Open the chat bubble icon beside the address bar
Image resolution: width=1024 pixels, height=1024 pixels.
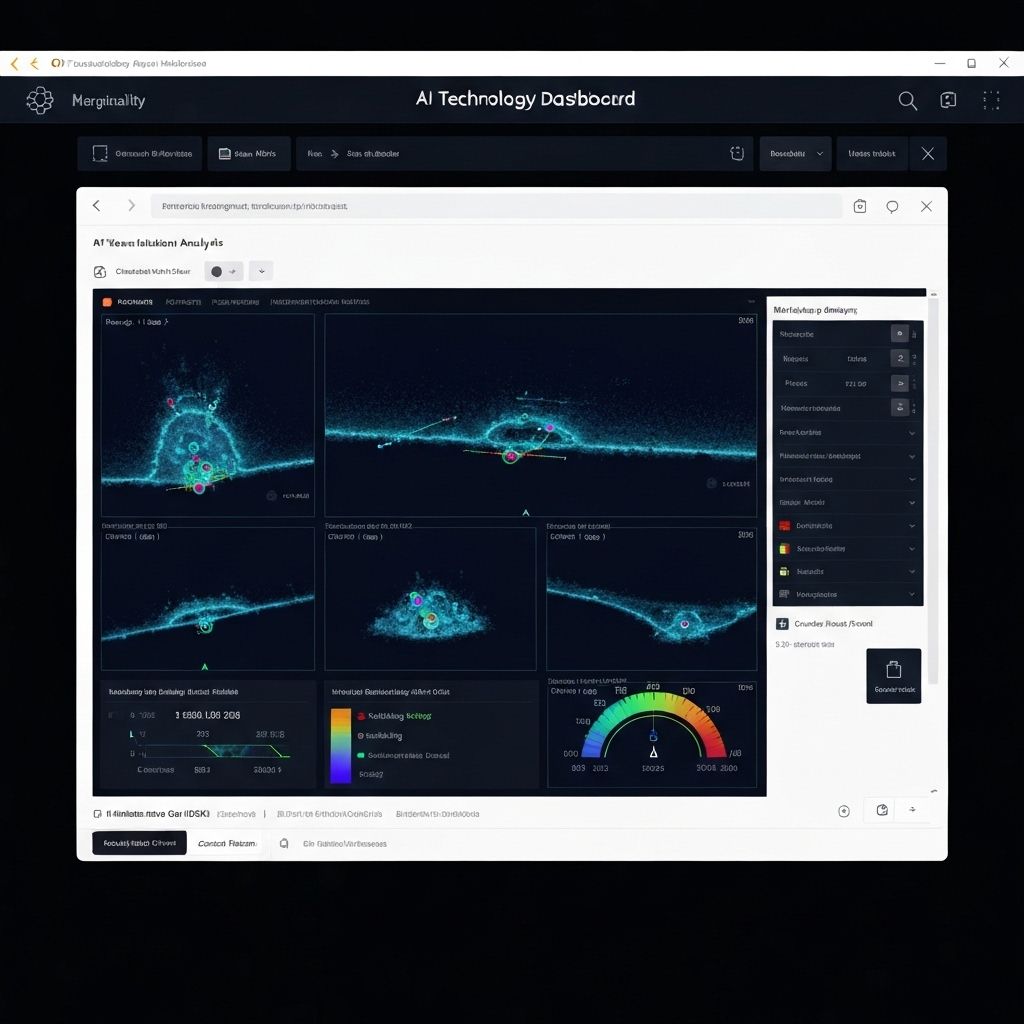892,205
